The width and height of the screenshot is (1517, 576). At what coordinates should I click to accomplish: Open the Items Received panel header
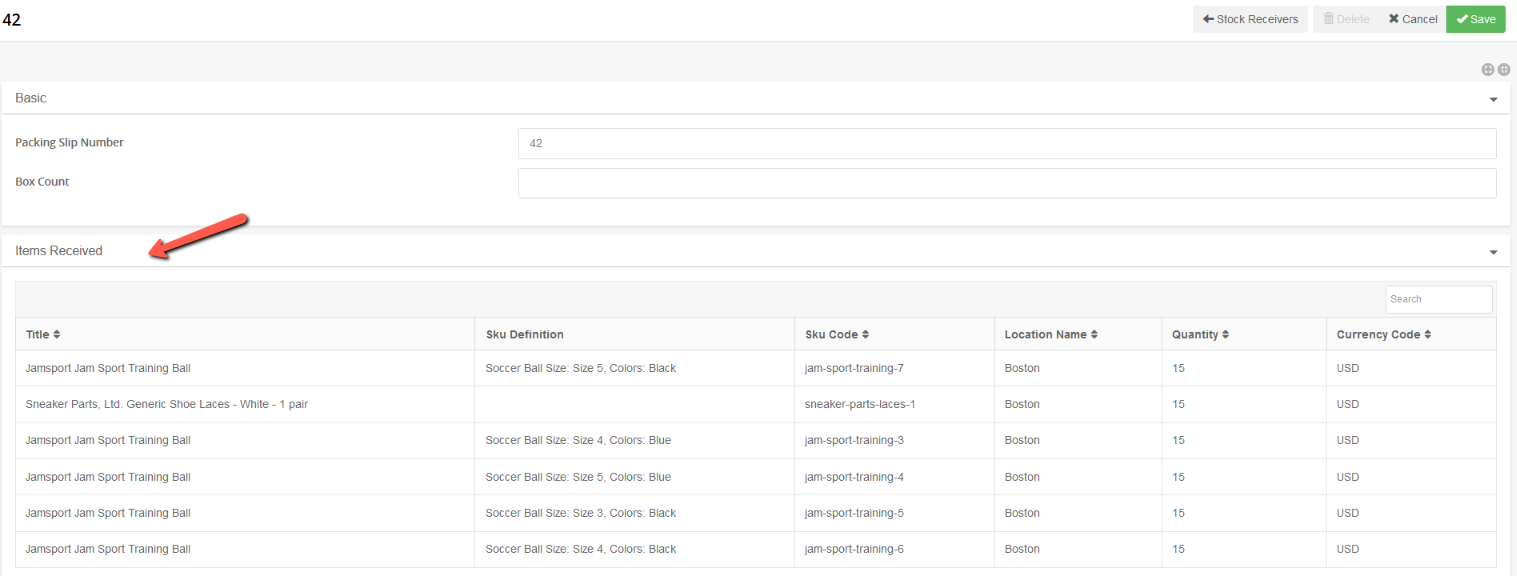(756, 251)
